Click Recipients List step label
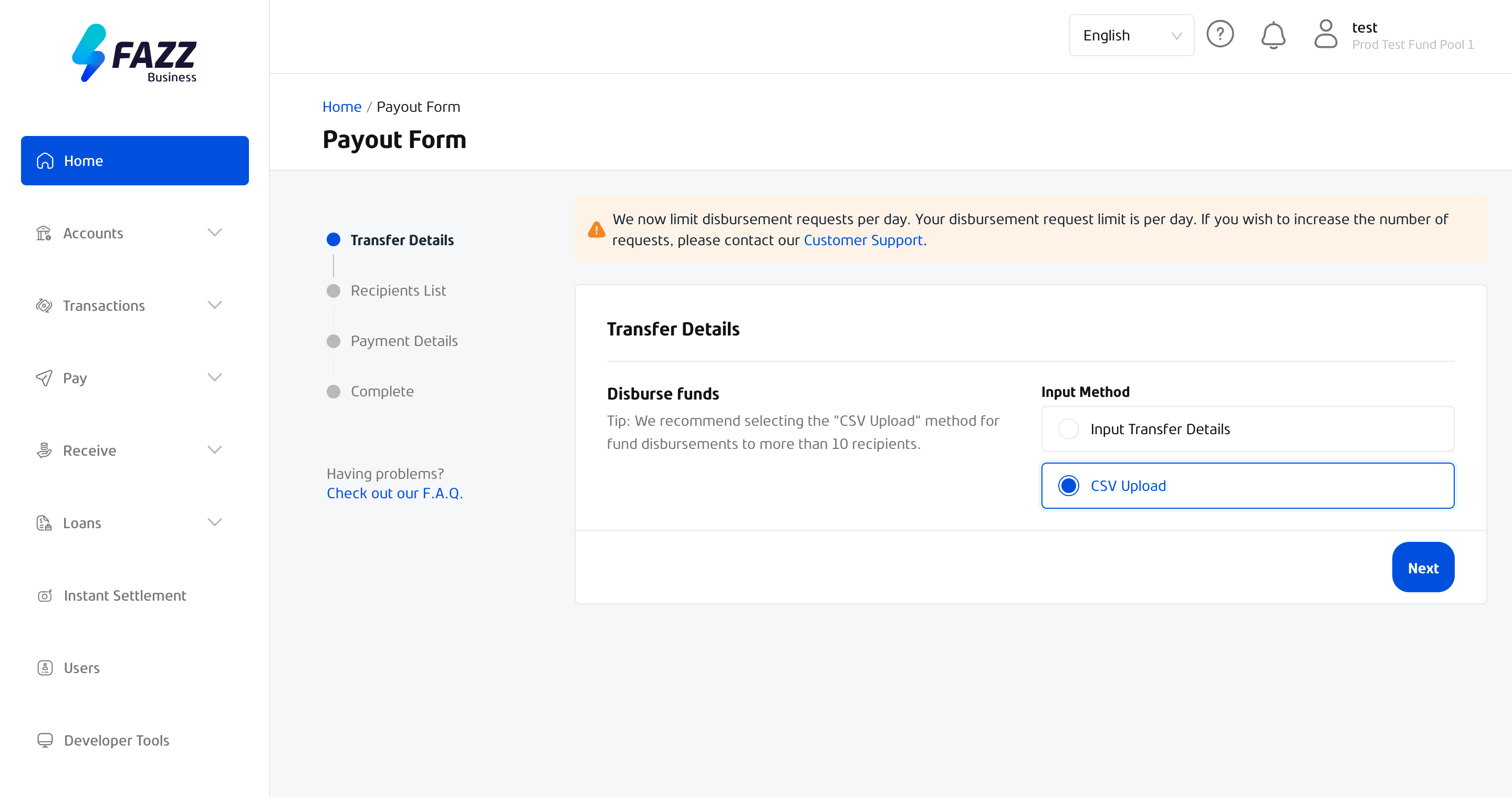 coord(398,290)
